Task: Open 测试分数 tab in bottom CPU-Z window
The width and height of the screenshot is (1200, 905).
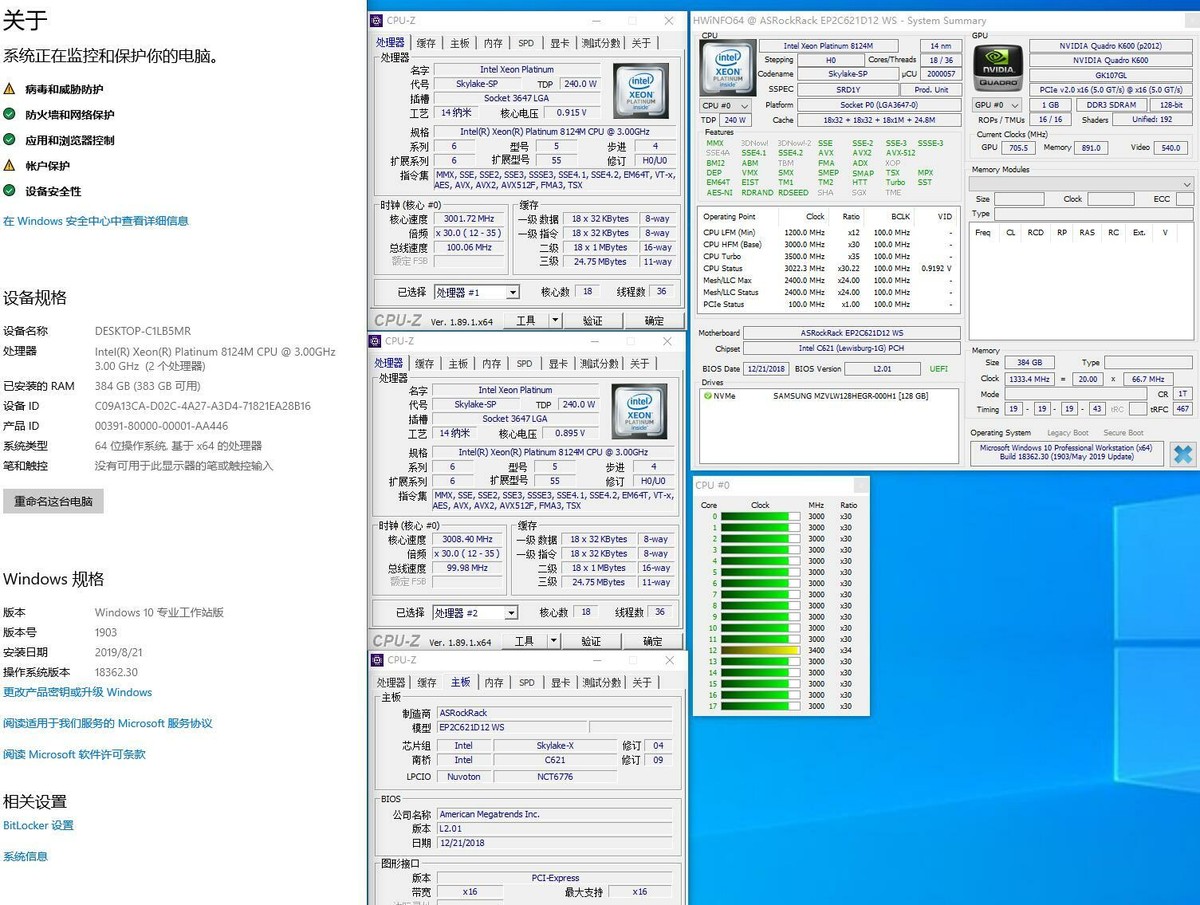Action: (x=601, y=682)
